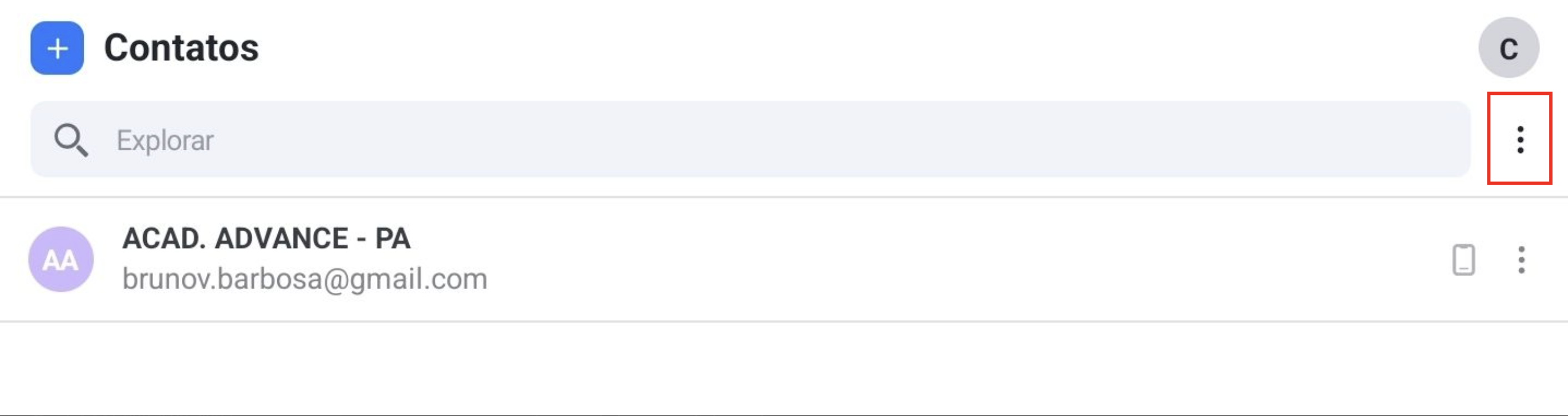1568x416 pixels.
Task: Expand the contacts list overflow menu
Action: [x=1520, y=139]
